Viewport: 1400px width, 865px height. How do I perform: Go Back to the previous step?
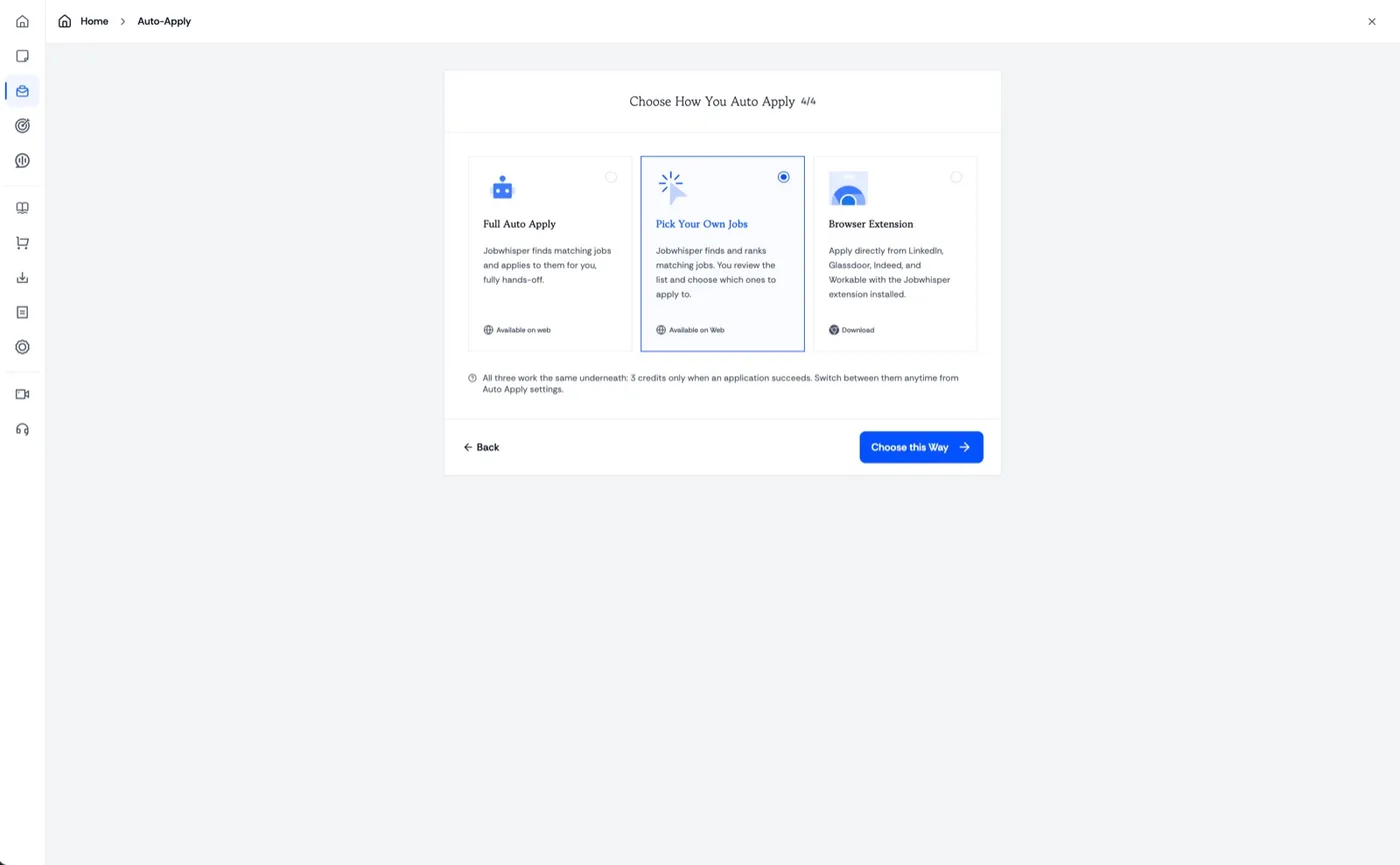pyautogui.click(x=481, y=447)
